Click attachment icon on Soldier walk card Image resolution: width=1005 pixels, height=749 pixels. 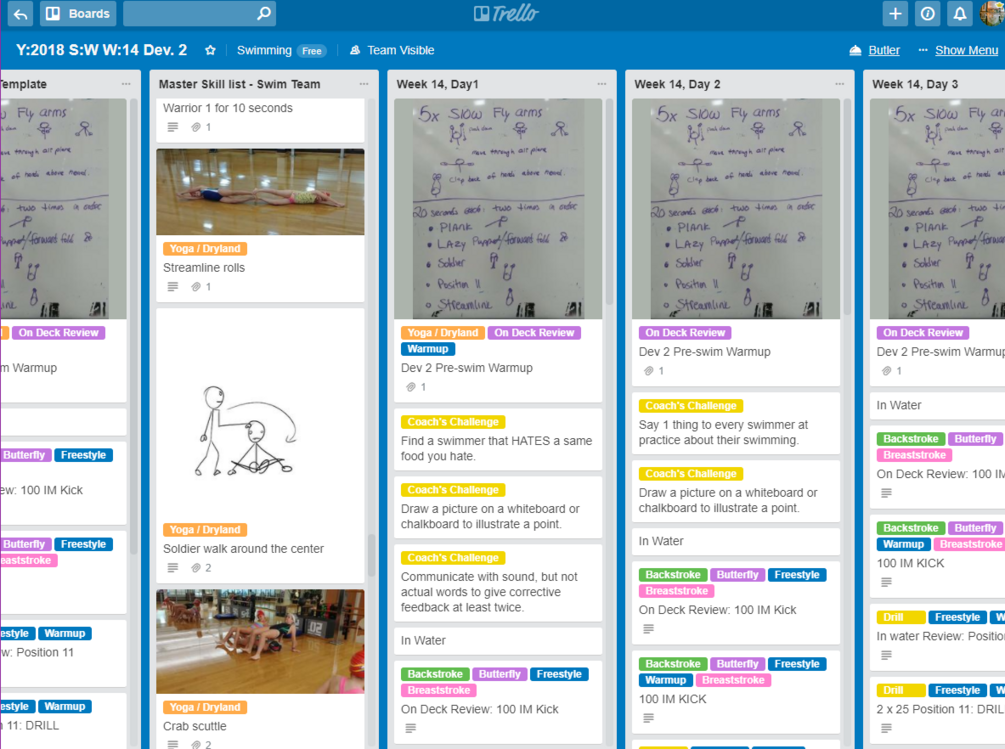pyautogui.click(x=196, y=568)
